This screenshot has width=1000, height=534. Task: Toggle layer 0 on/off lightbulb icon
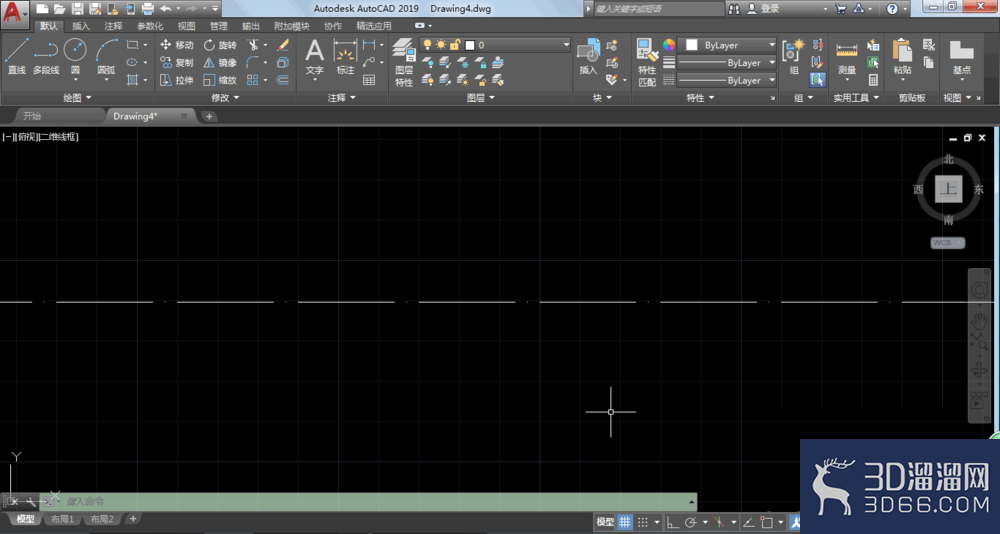pos(427,45)
